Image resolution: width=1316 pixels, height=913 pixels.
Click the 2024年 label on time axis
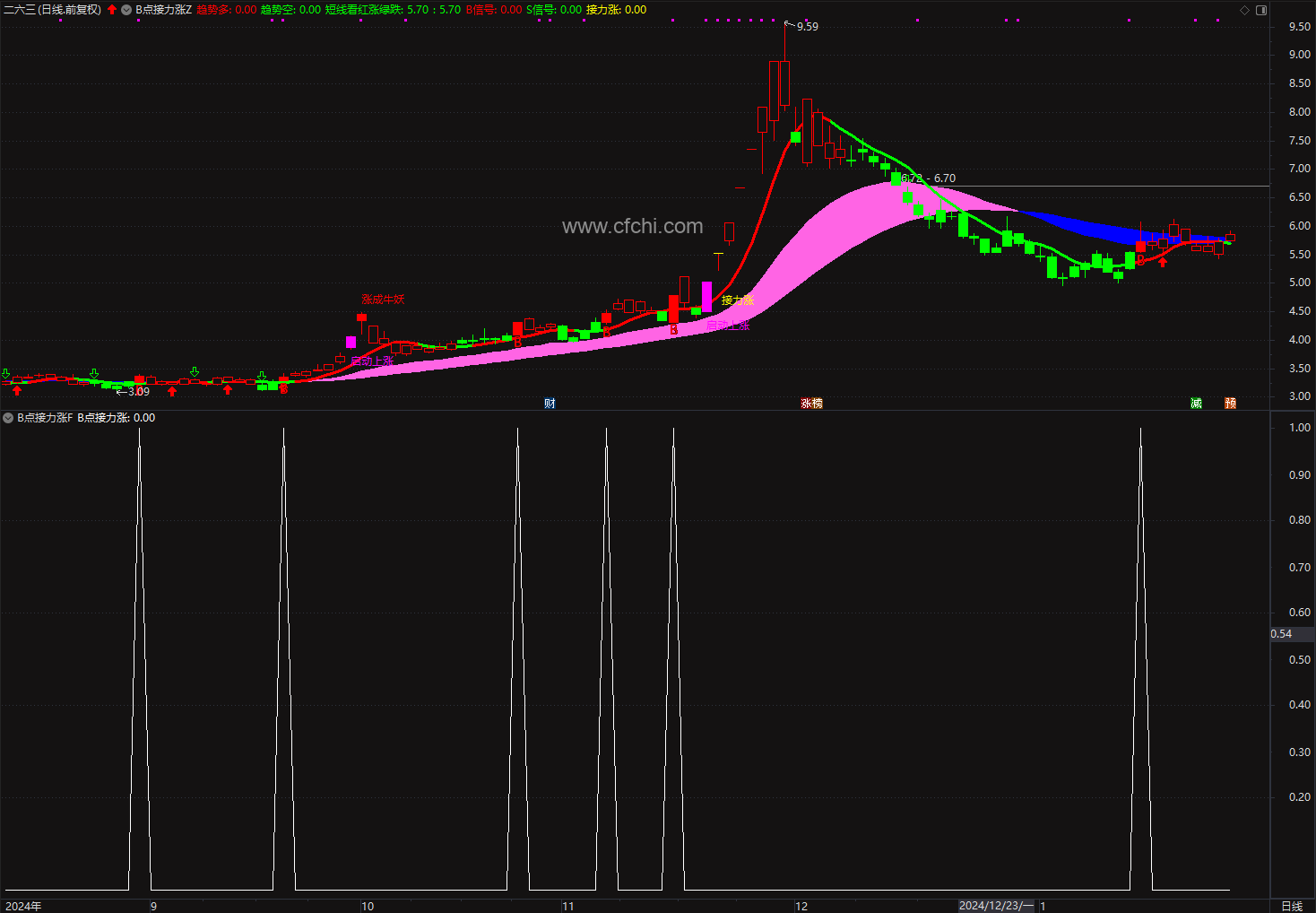coord(23,906)
